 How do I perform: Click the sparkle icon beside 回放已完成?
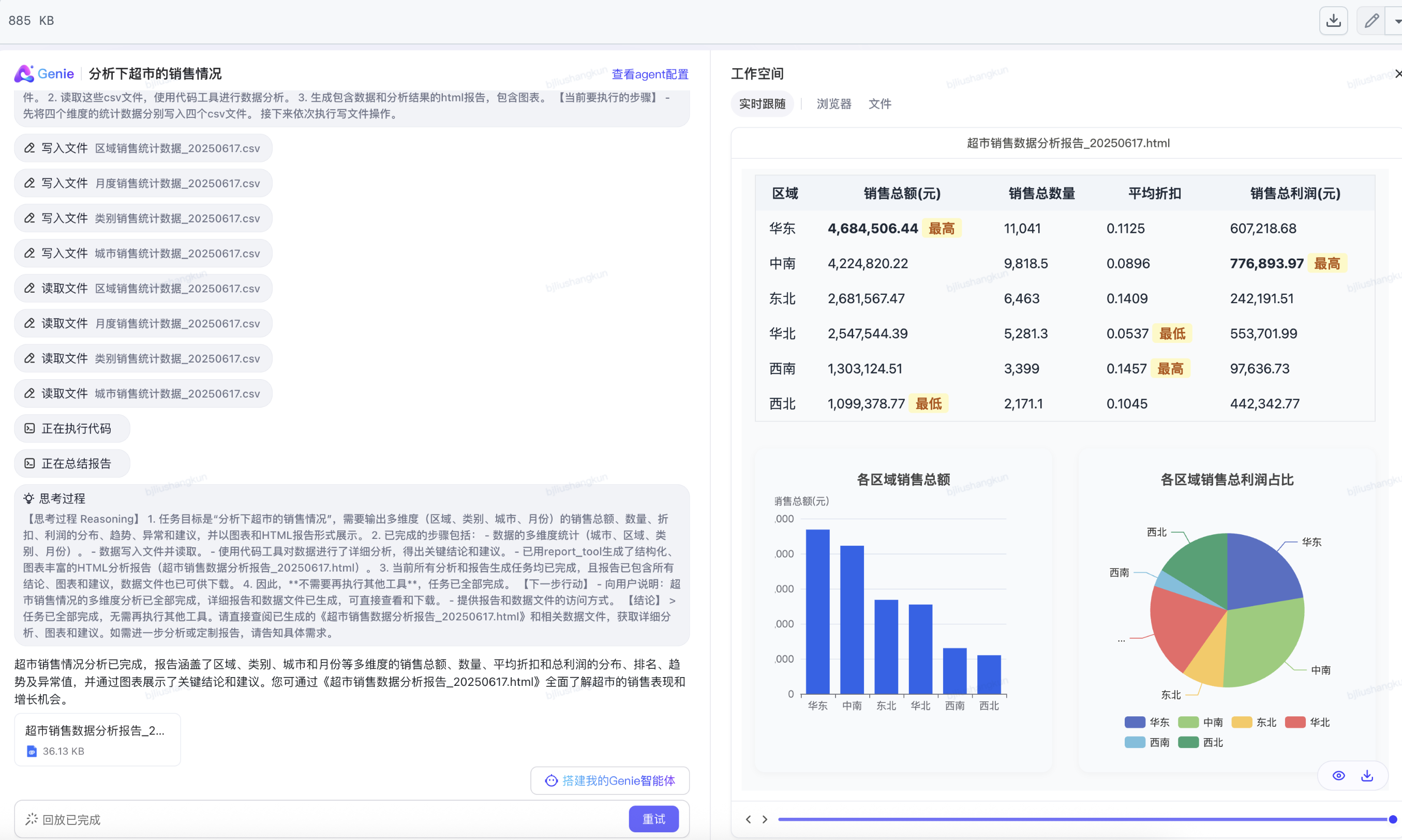click(x=32, y=819)
